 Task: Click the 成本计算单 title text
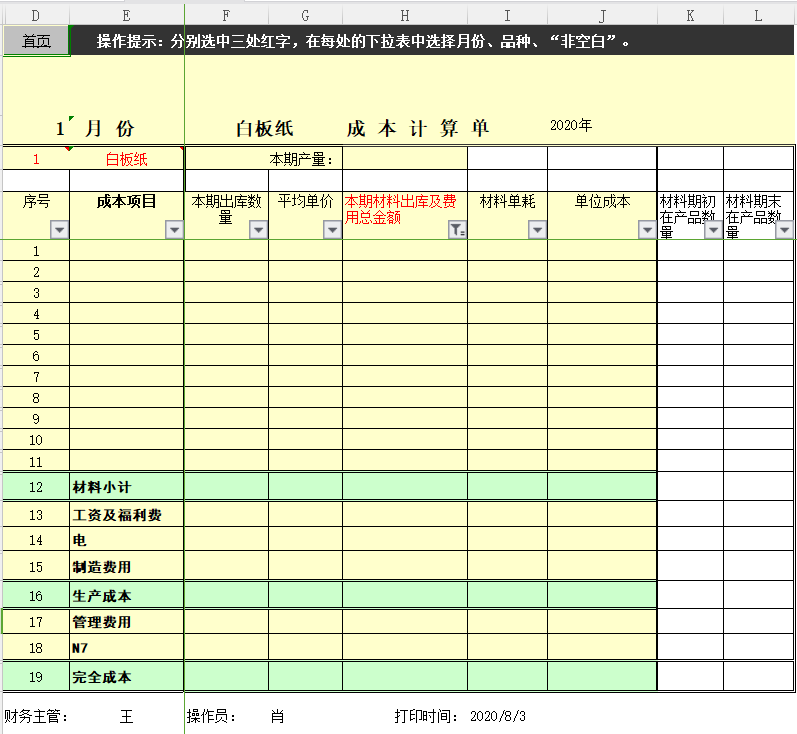418,128
